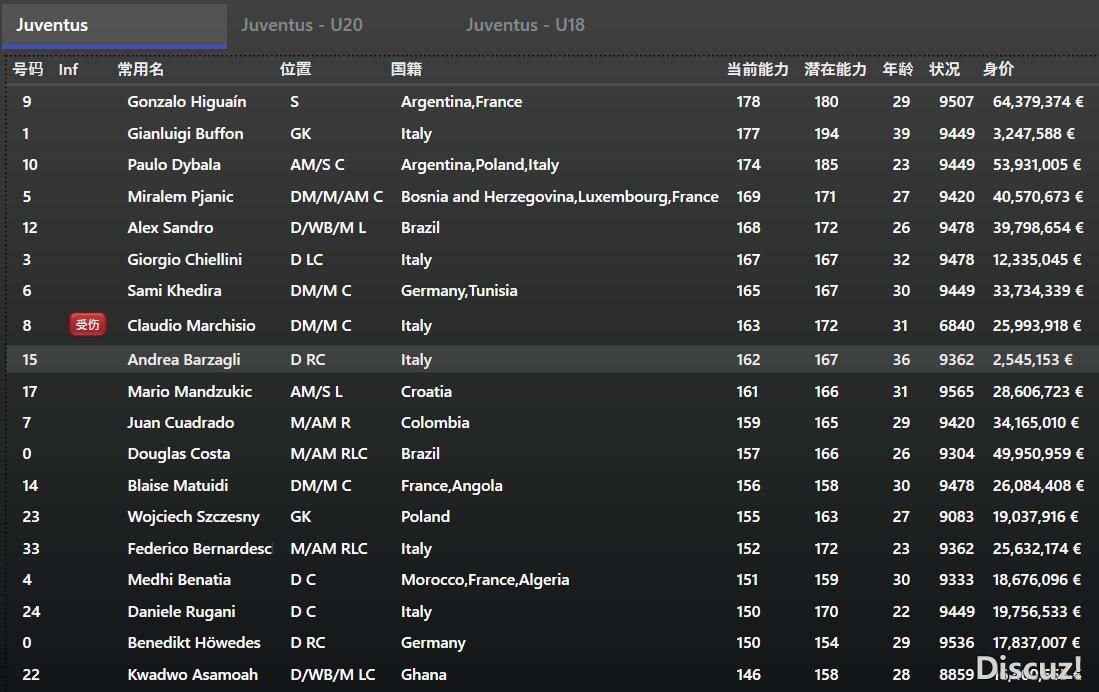This screenshot has width=1099, height=692.
Task: Choose Daniele Rugani in the list
Action: point(181,611)
